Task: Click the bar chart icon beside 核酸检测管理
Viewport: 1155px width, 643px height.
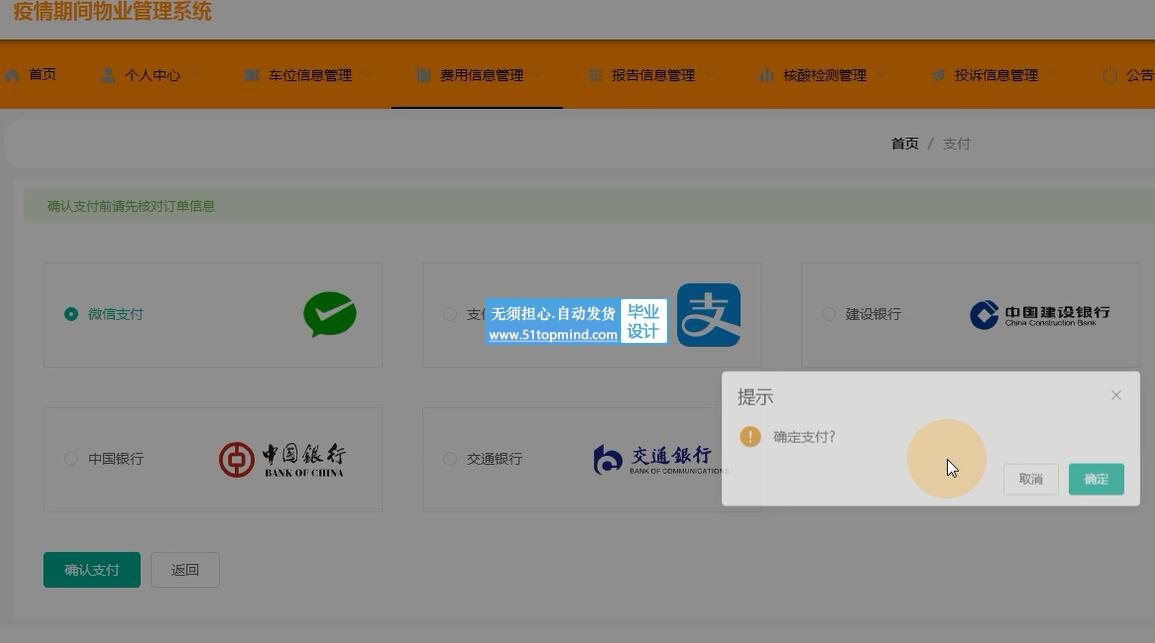Action: [x=766, y=75]
